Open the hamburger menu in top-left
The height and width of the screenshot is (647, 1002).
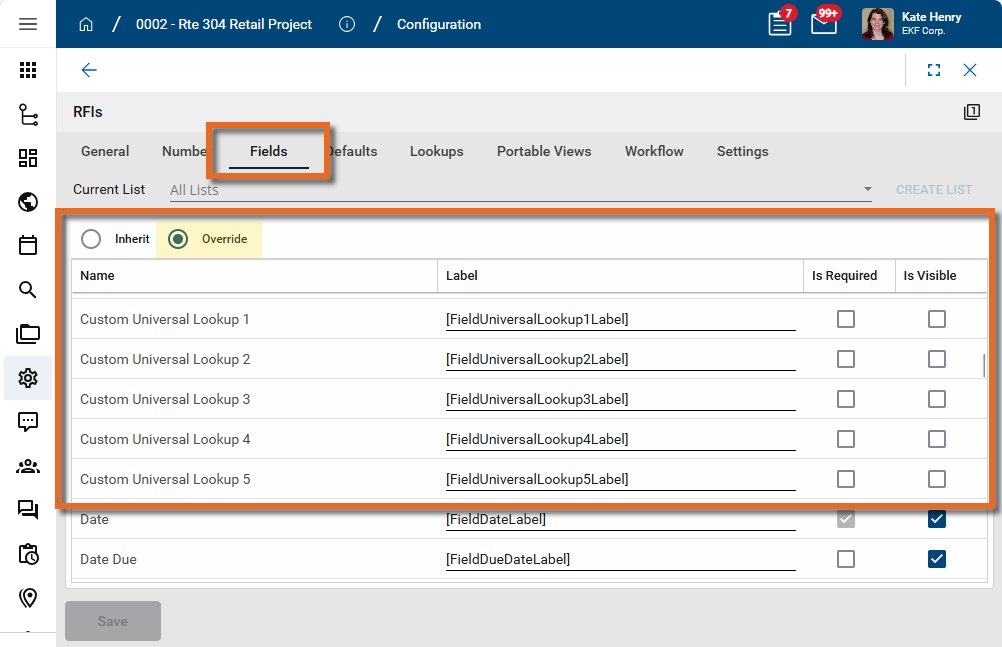pos(28,24)
